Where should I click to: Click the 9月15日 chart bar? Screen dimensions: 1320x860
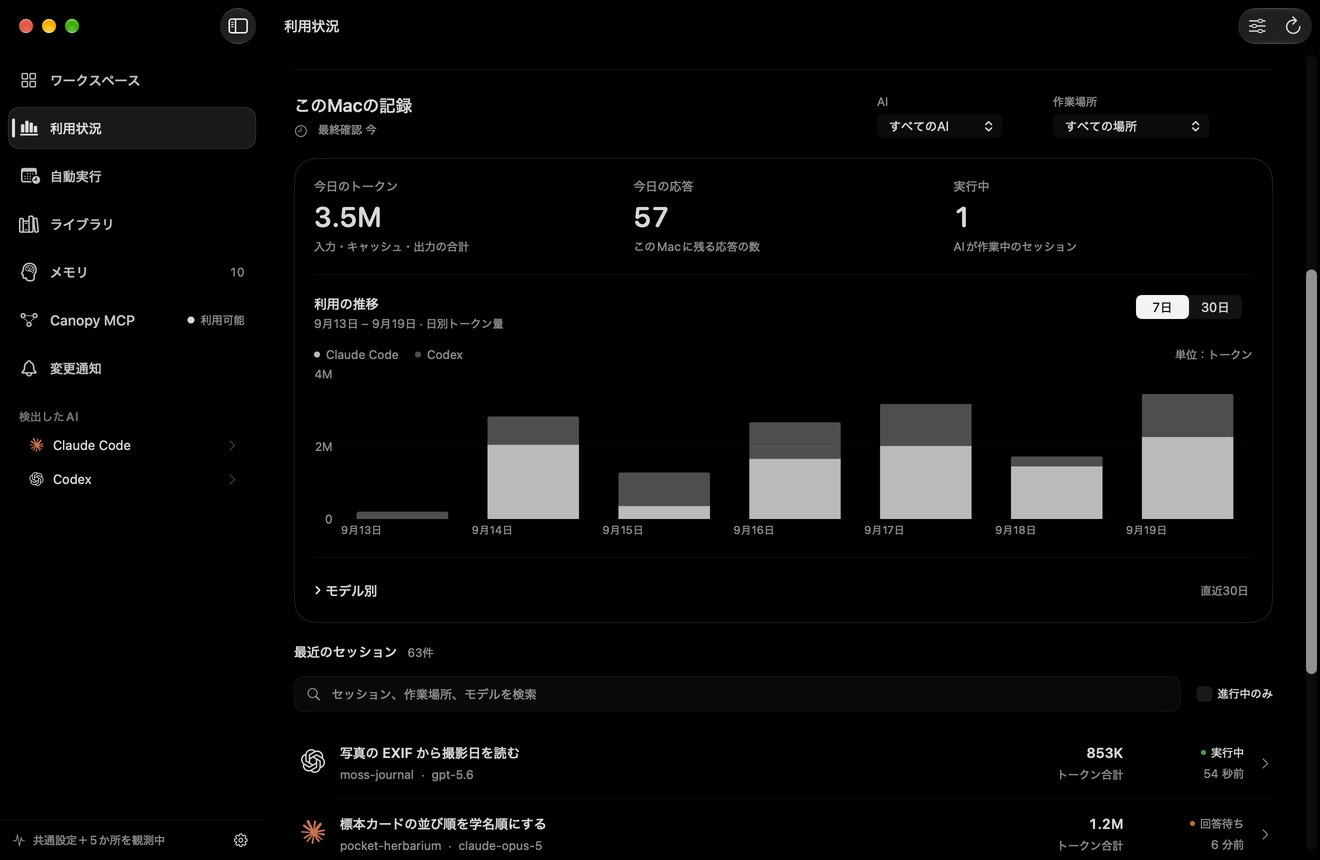click(664, 496)
